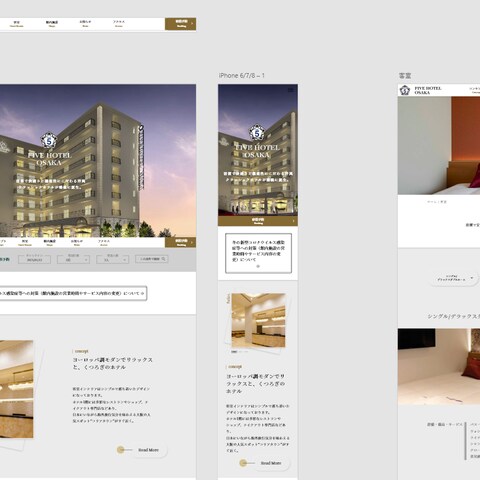The image size is (480, 480).
Task: Click the circled arrow icon in desktop notice box
Action: [x=142, y=293]
